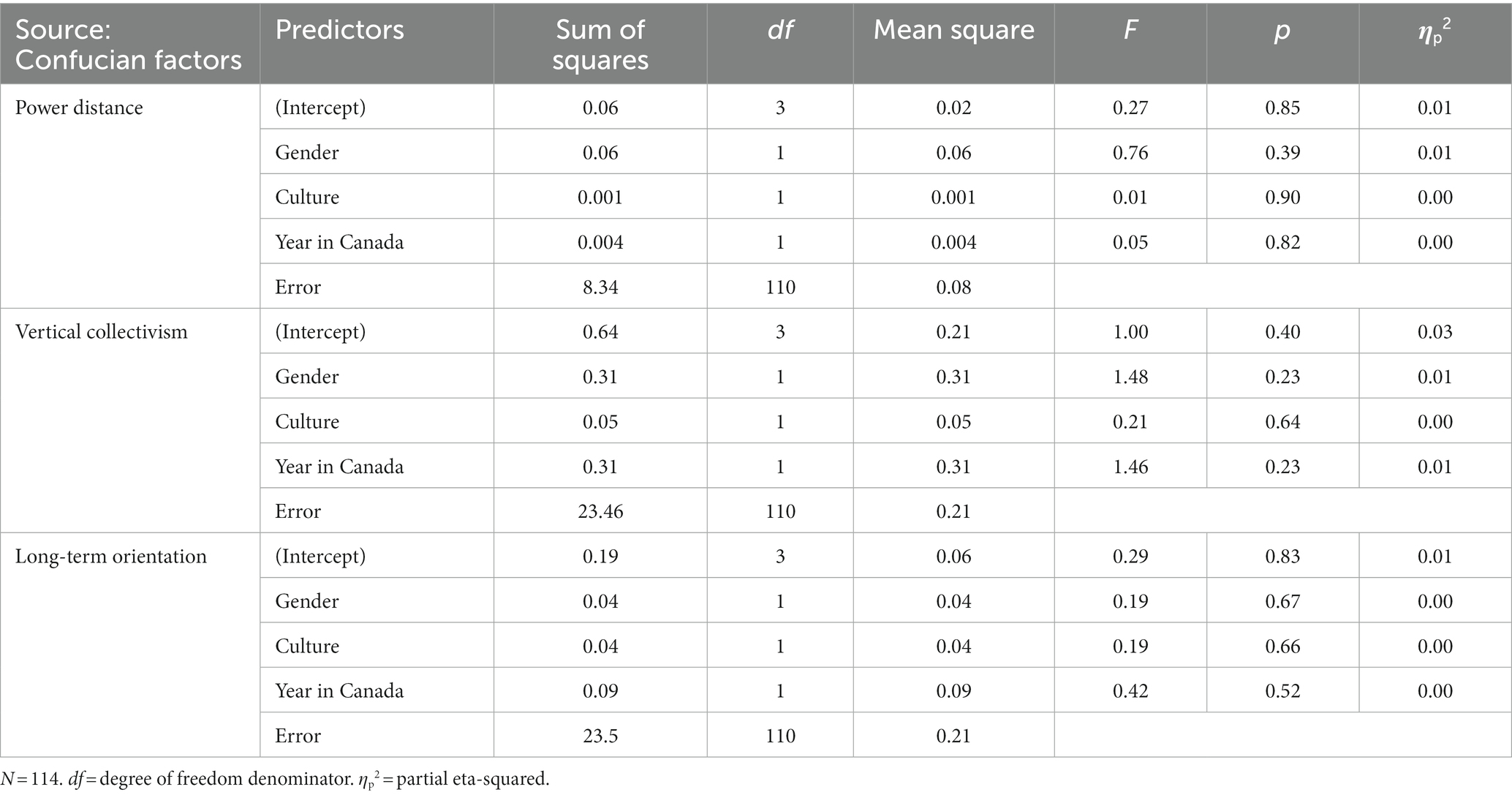This screenshot has height=795, width=1512.
Task: Select the 'Source: Confucian factors' header
Action: (x=128, y=44)
